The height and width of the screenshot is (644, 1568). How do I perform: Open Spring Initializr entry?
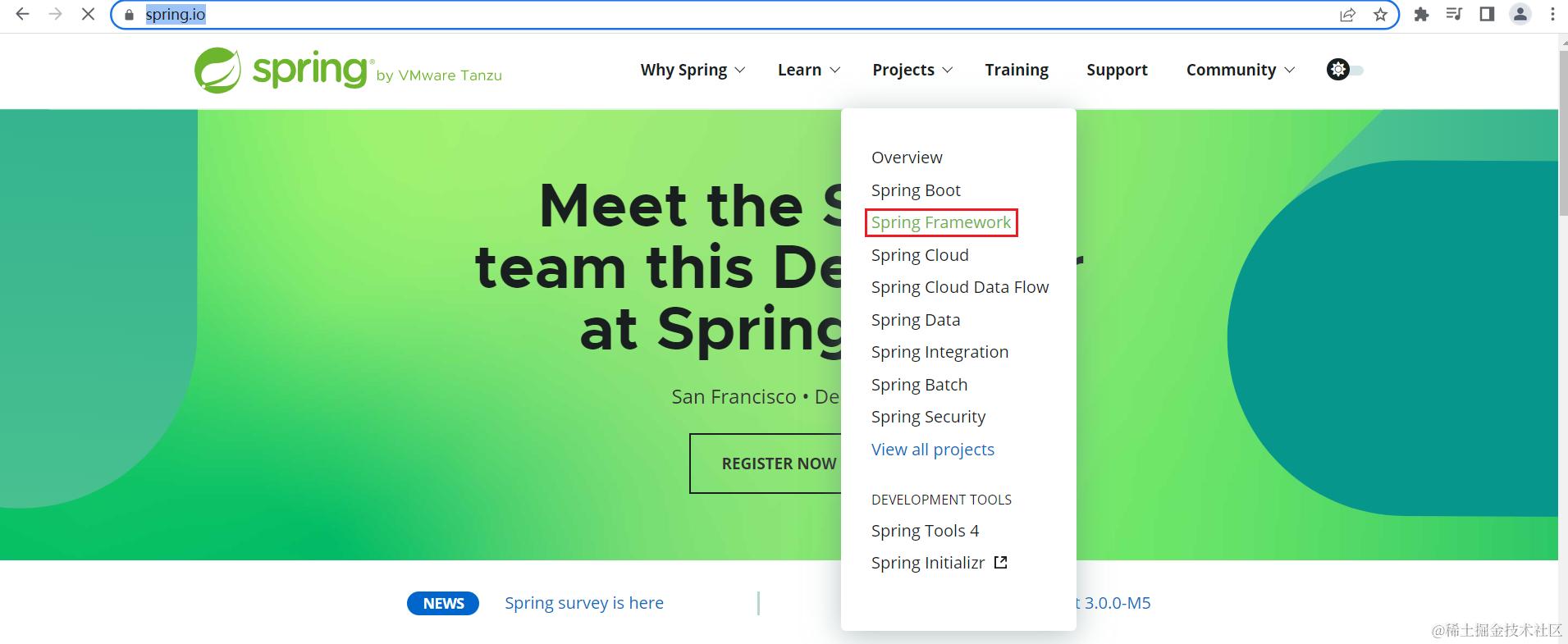tap(928, 563)
